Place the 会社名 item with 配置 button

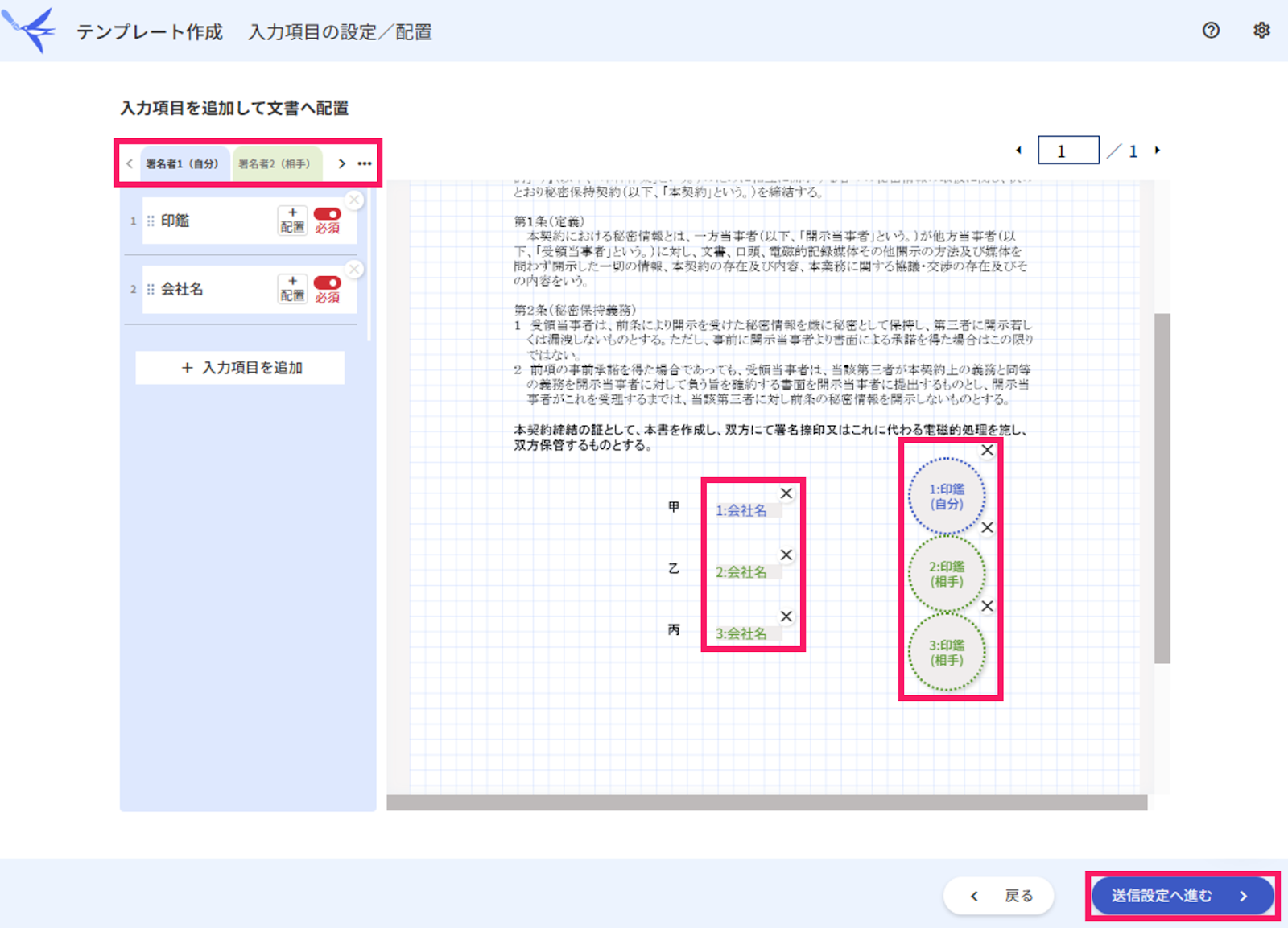[292, 289]
